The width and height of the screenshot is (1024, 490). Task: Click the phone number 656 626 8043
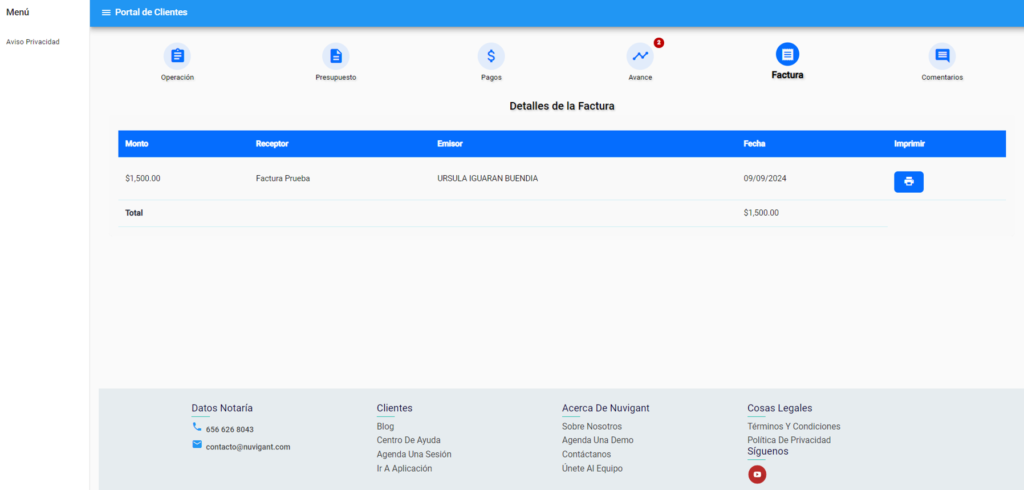pos(230,430)
